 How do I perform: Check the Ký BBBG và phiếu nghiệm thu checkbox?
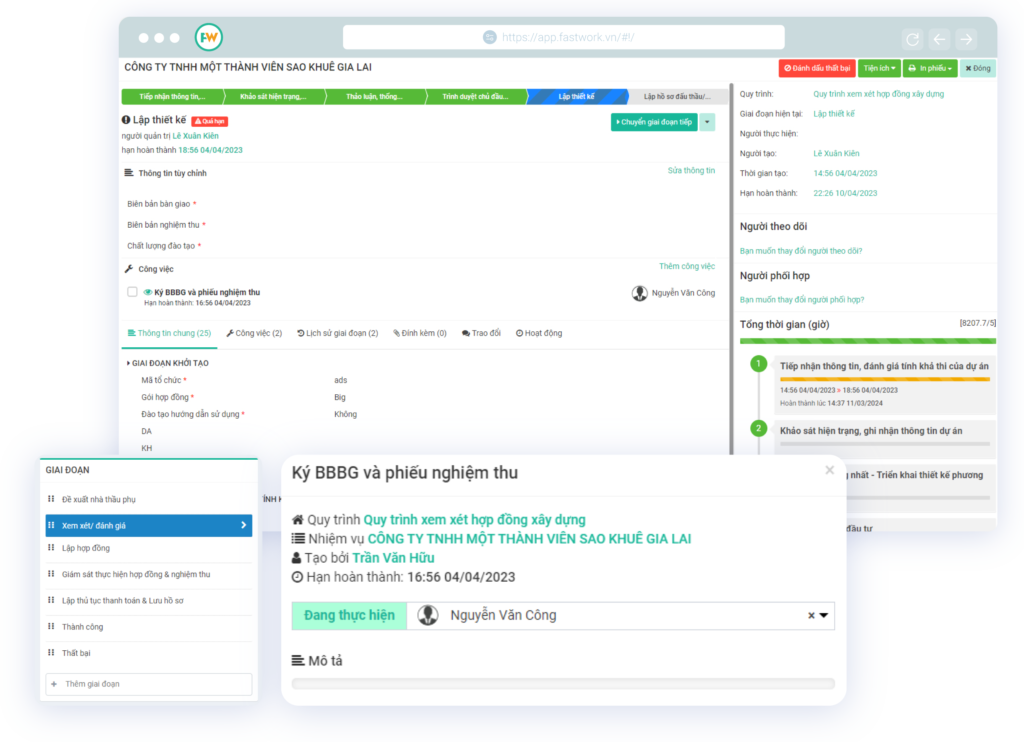[x=132, y=292]
